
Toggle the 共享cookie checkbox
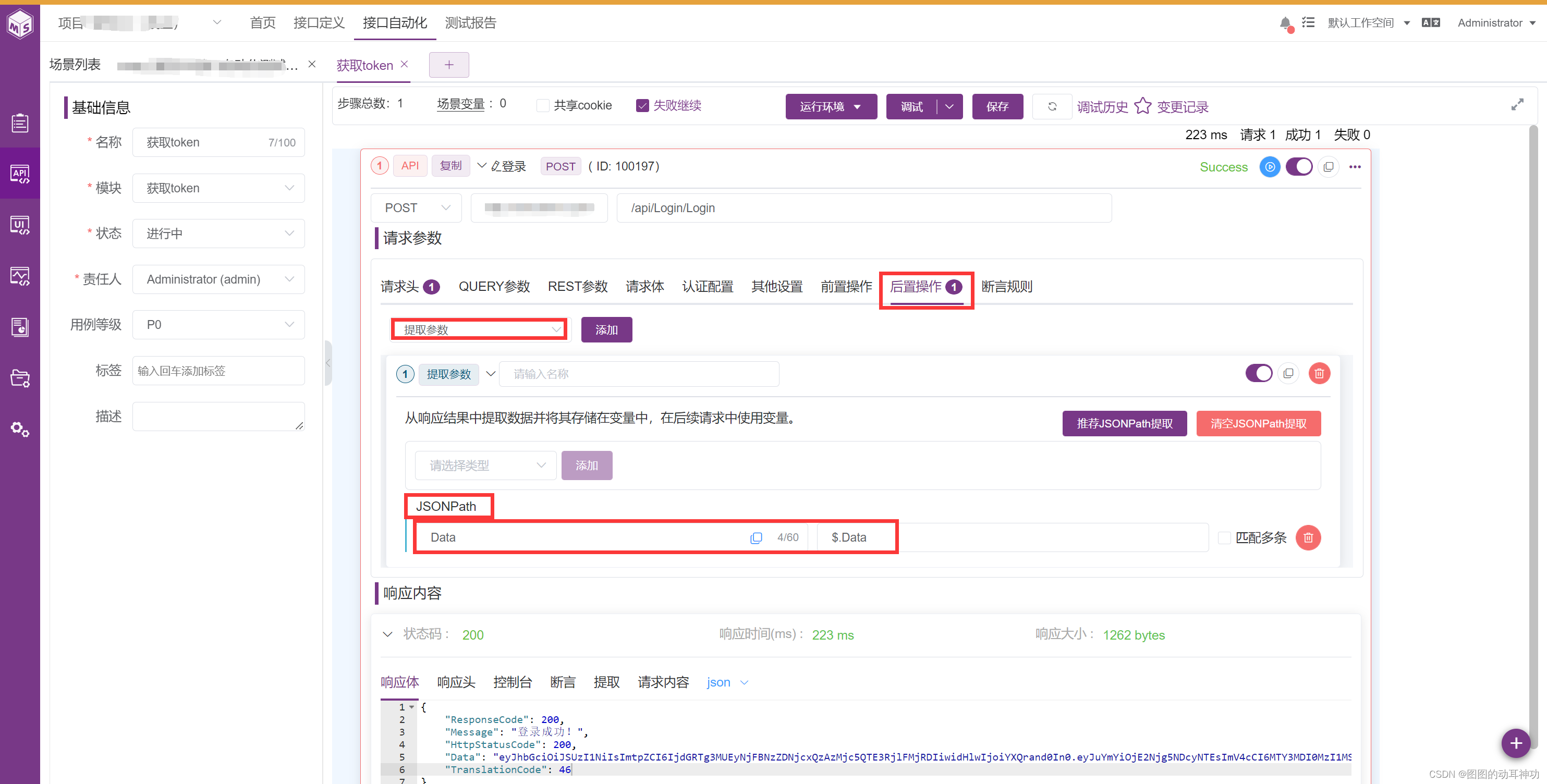click(543, 106)
